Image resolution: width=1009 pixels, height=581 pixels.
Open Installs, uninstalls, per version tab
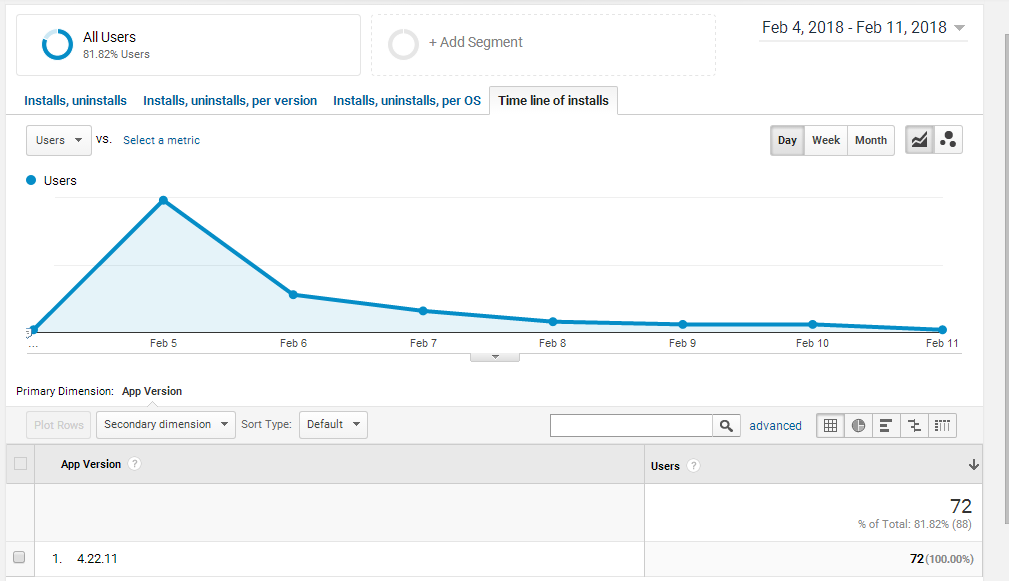coord(230,100)
